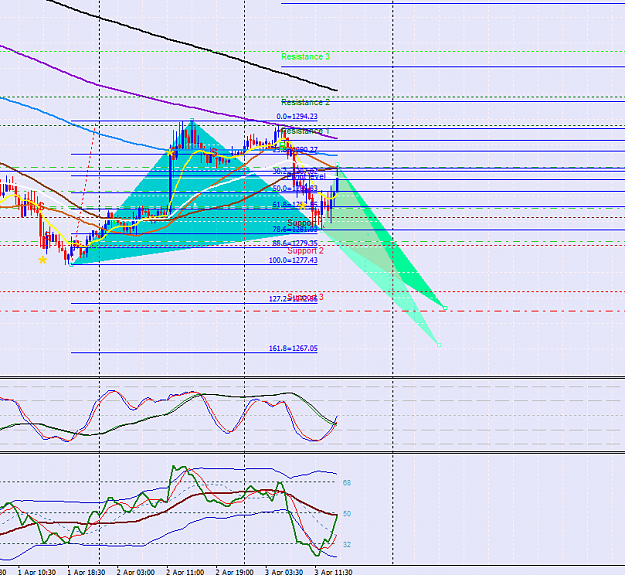This screenshot has height=575, width=625.
Task: Click the Resistance 3 pivot label
Action: tap(305, 57)
